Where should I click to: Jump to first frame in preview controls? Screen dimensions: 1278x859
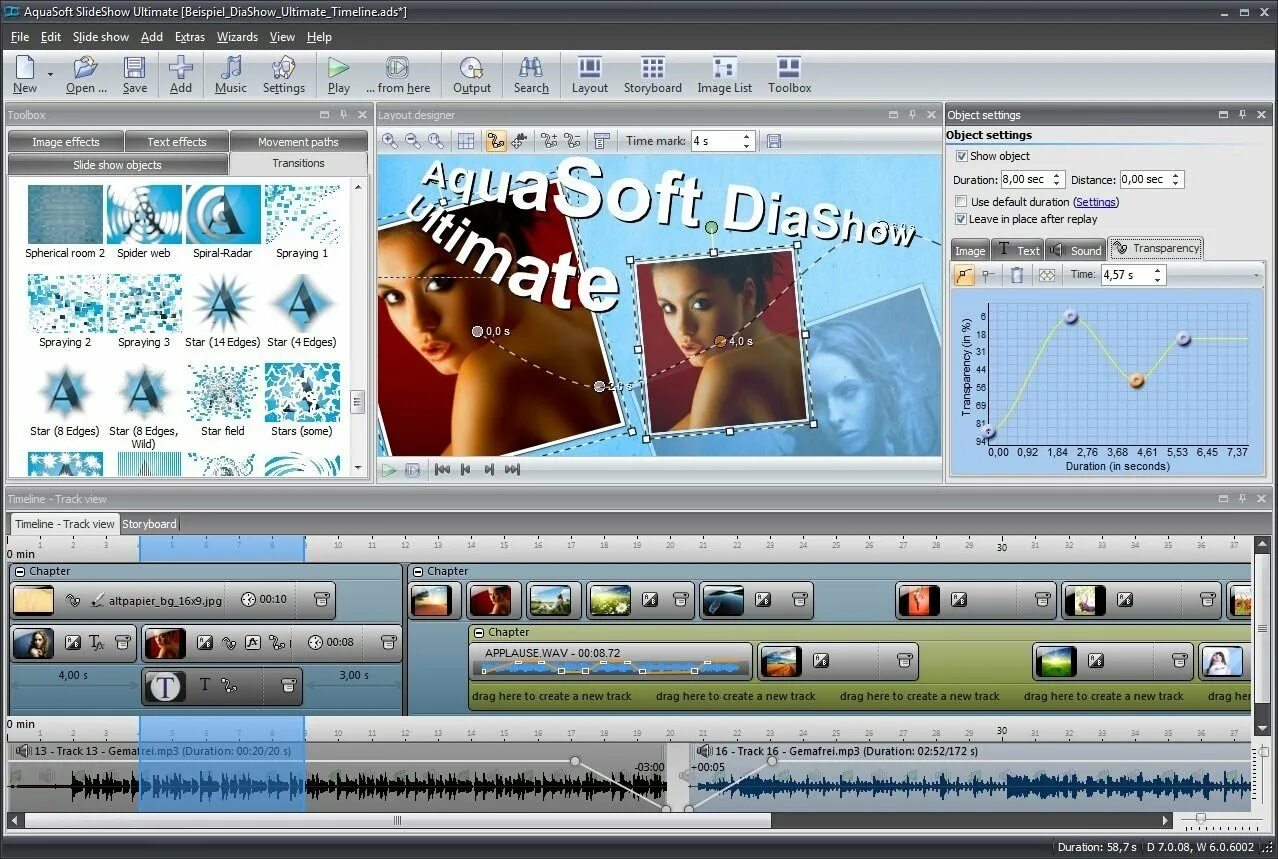(x=442, y=469)
